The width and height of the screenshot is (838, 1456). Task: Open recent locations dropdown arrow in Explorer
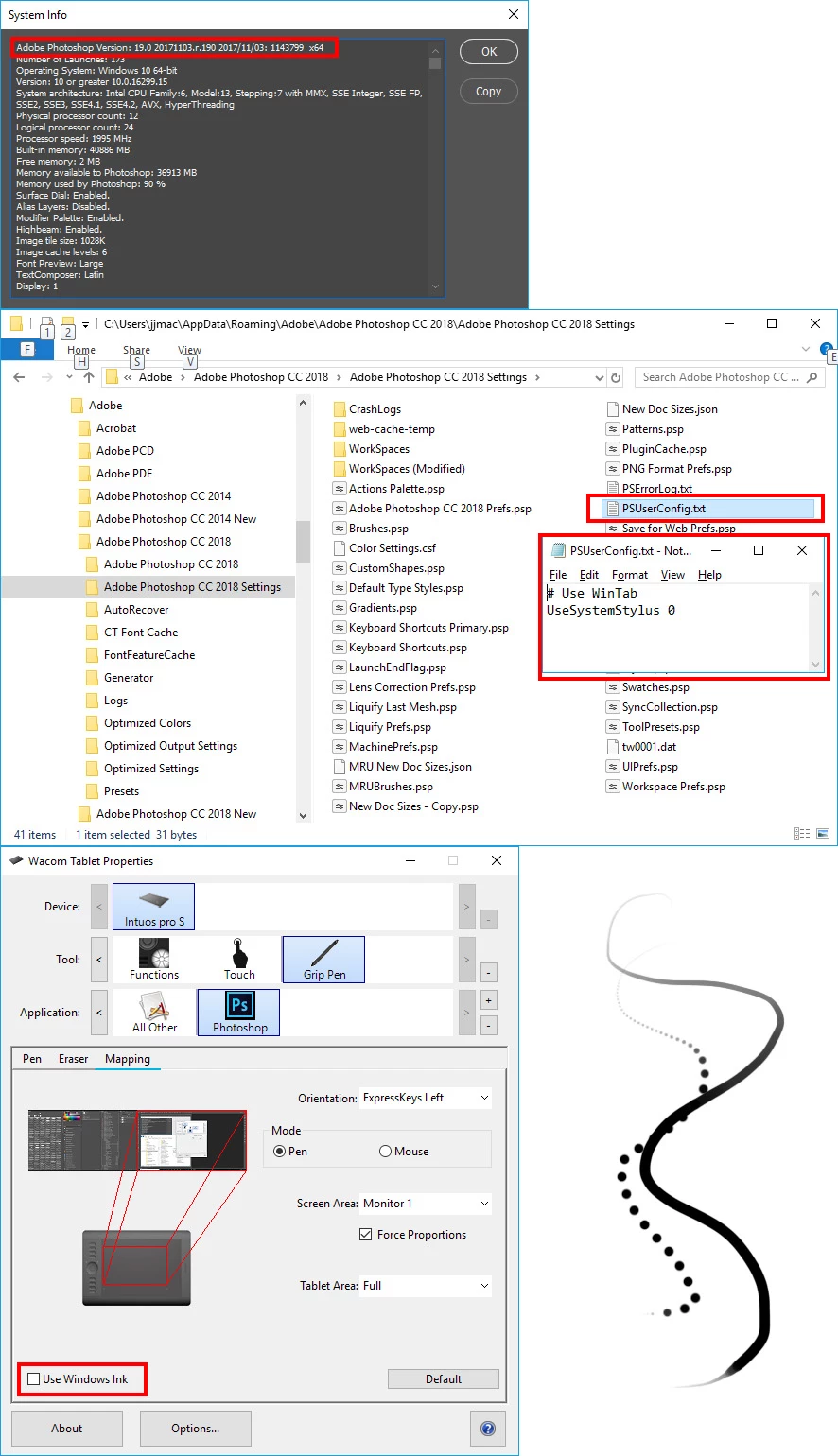69,377
